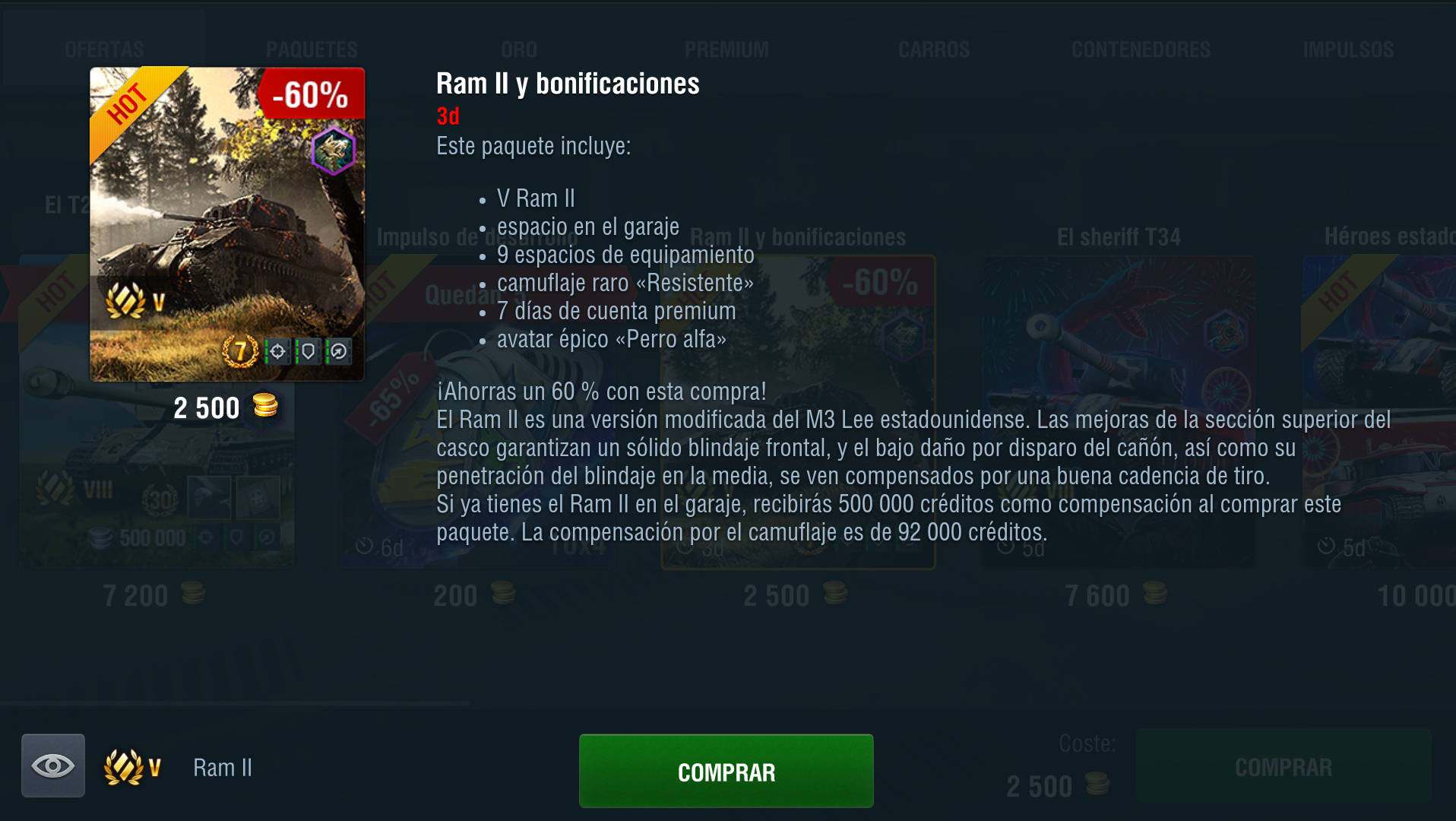This screenshot has width=1456, height=821.
Task: Click the horizontal scroll indicator above the bottom bar
Action: point(236,704)
